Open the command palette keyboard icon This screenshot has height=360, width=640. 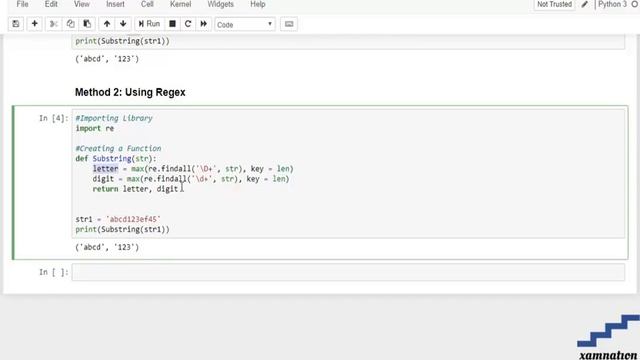289,24
